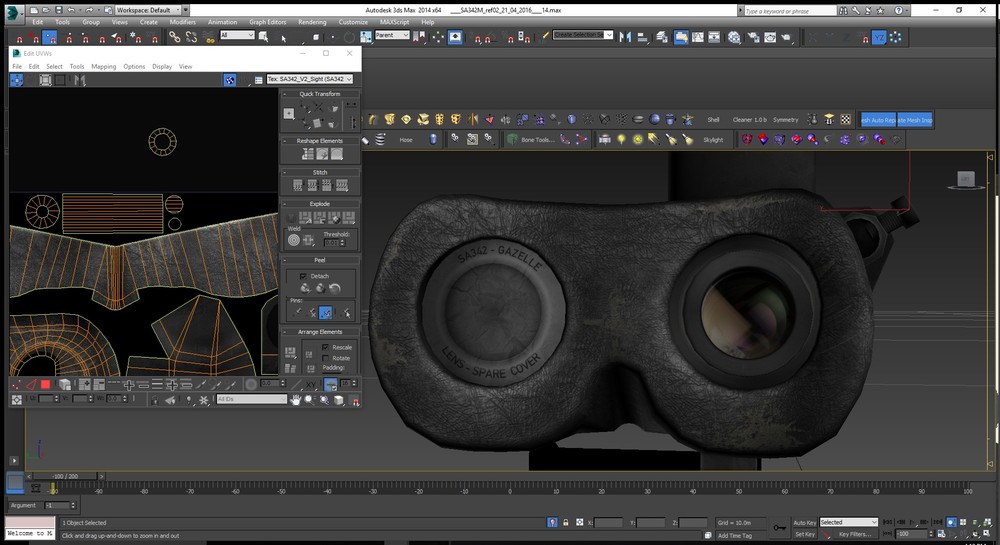Click the Weld target icon in Explode panel

coord(294,240)
